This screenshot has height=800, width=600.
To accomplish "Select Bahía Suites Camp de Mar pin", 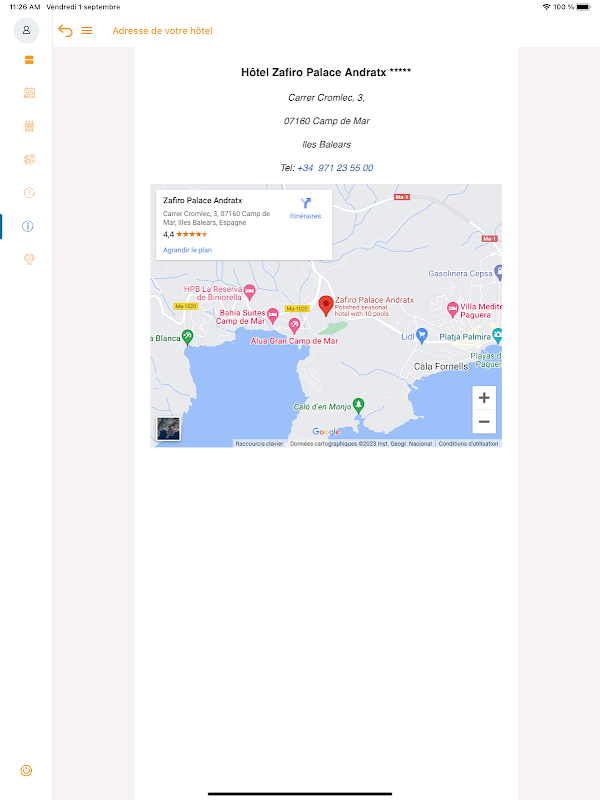I will (x=273, y=315).
